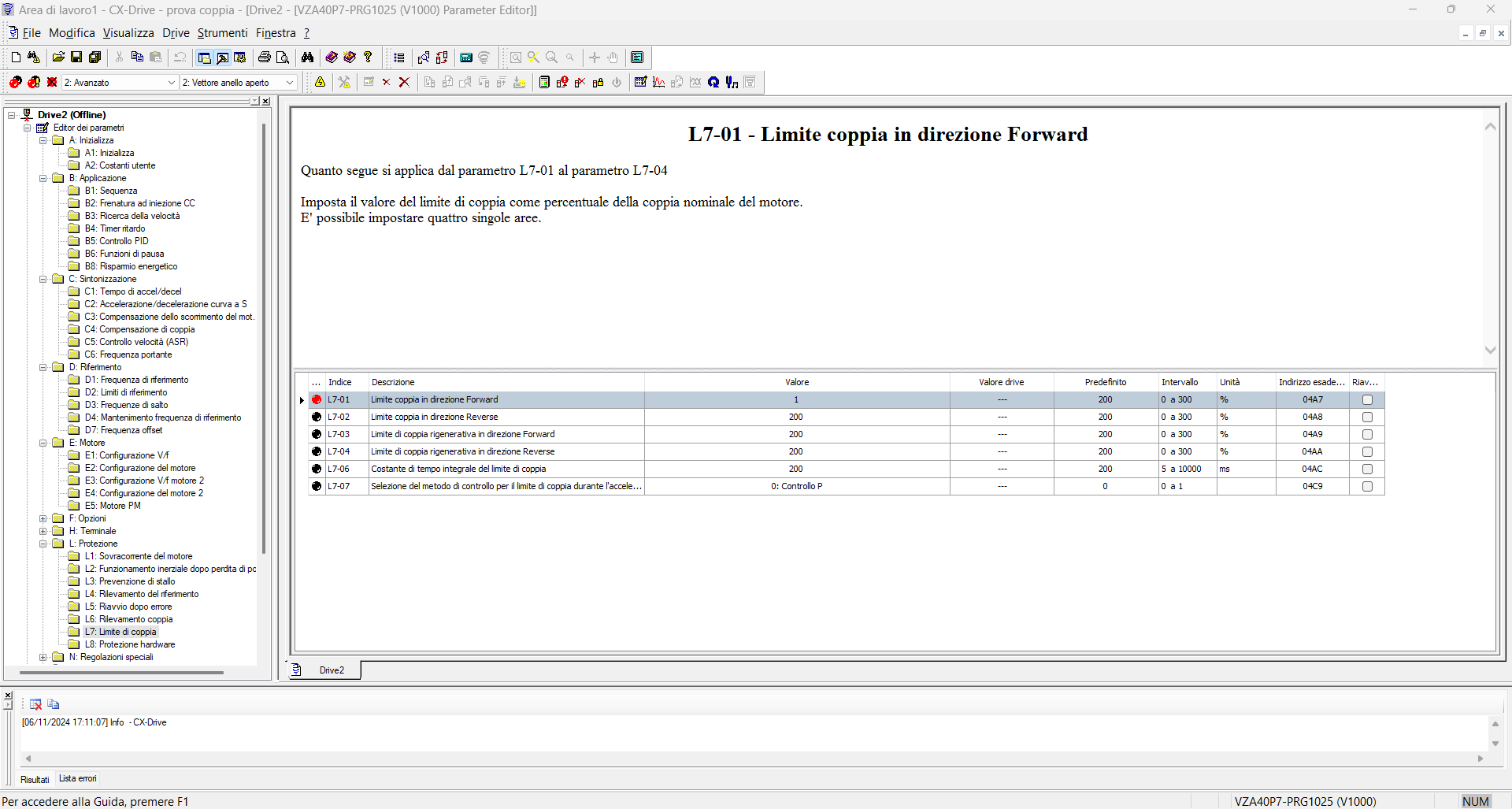Click the Print icon in toolbar
This screenshot has width=1512, height=809.
click(265, 58)
